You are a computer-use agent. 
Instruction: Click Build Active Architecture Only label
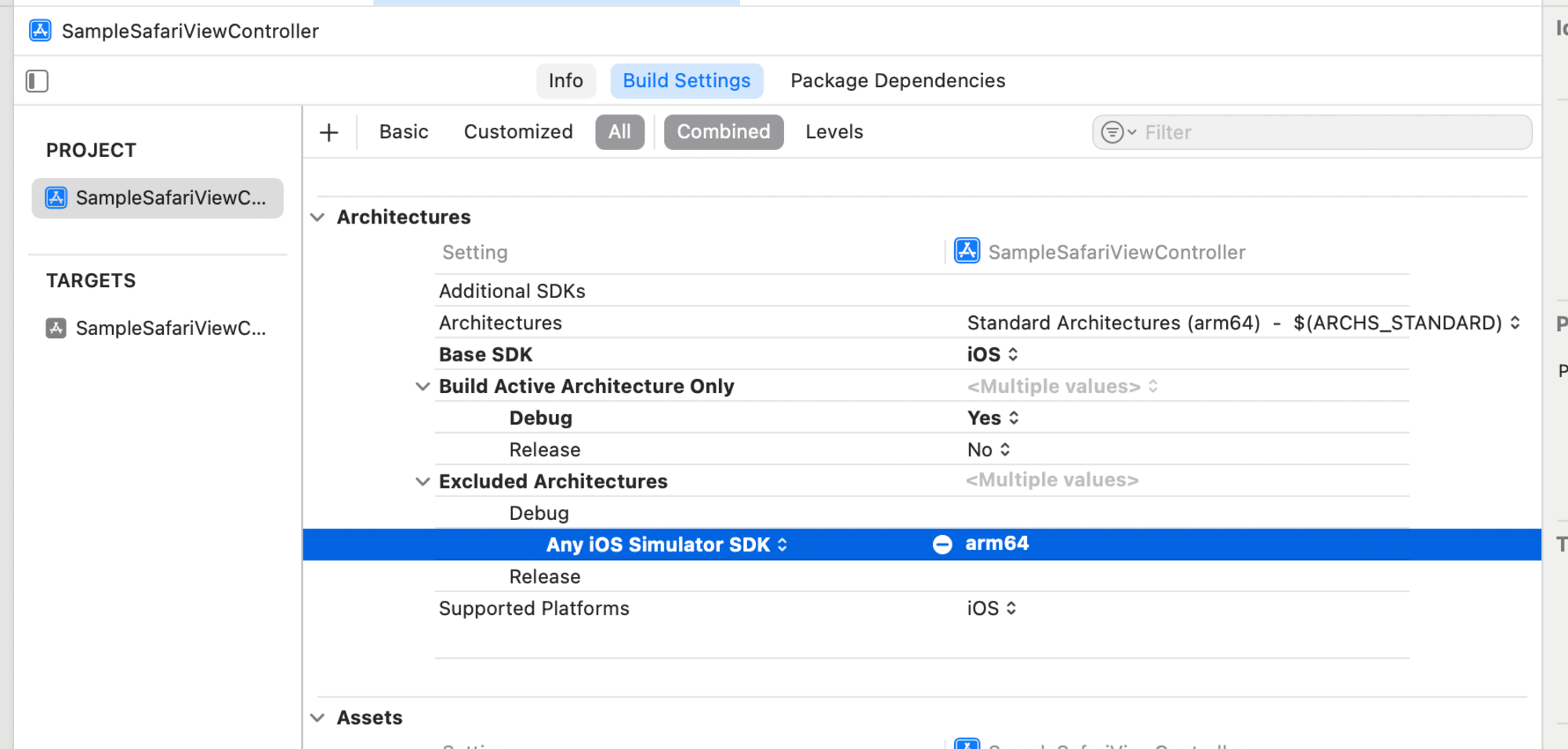tap(586, 387)
